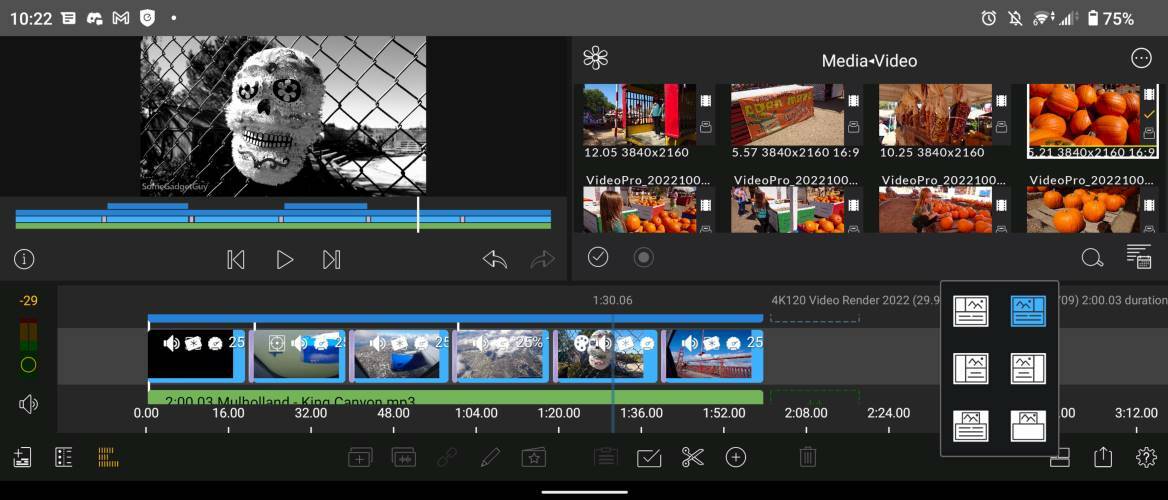
Task: Open the settings gear in bottom toolbar
Action: 1146,457
